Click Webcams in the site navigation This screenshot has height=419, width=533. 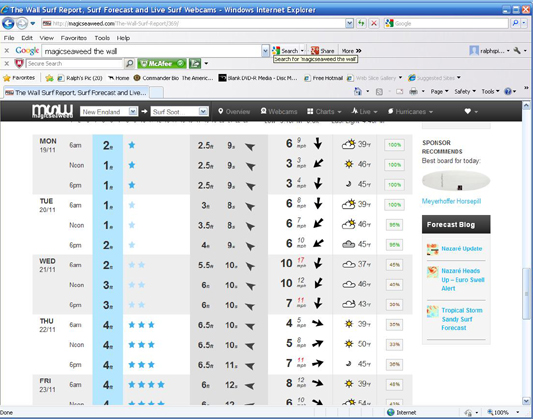tap(279, 111)
